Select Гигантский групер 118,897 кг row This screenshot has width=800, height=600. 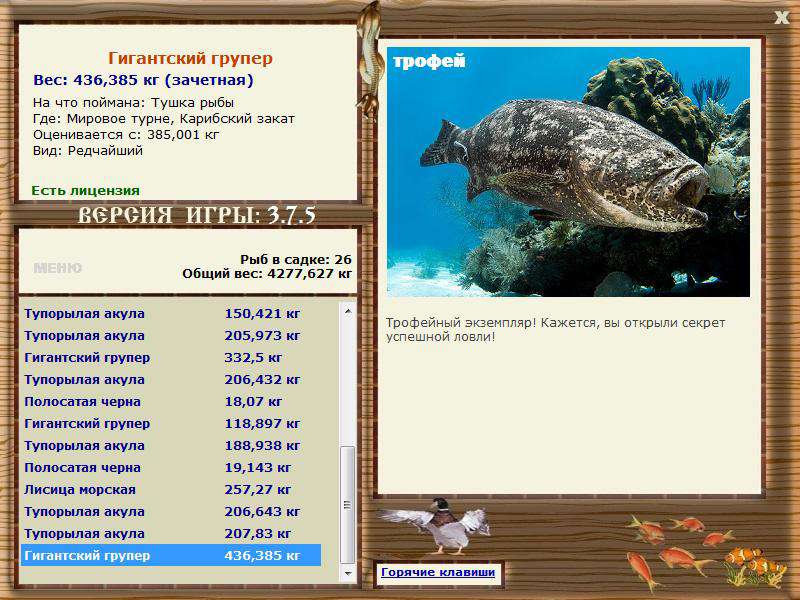(171, 423)
